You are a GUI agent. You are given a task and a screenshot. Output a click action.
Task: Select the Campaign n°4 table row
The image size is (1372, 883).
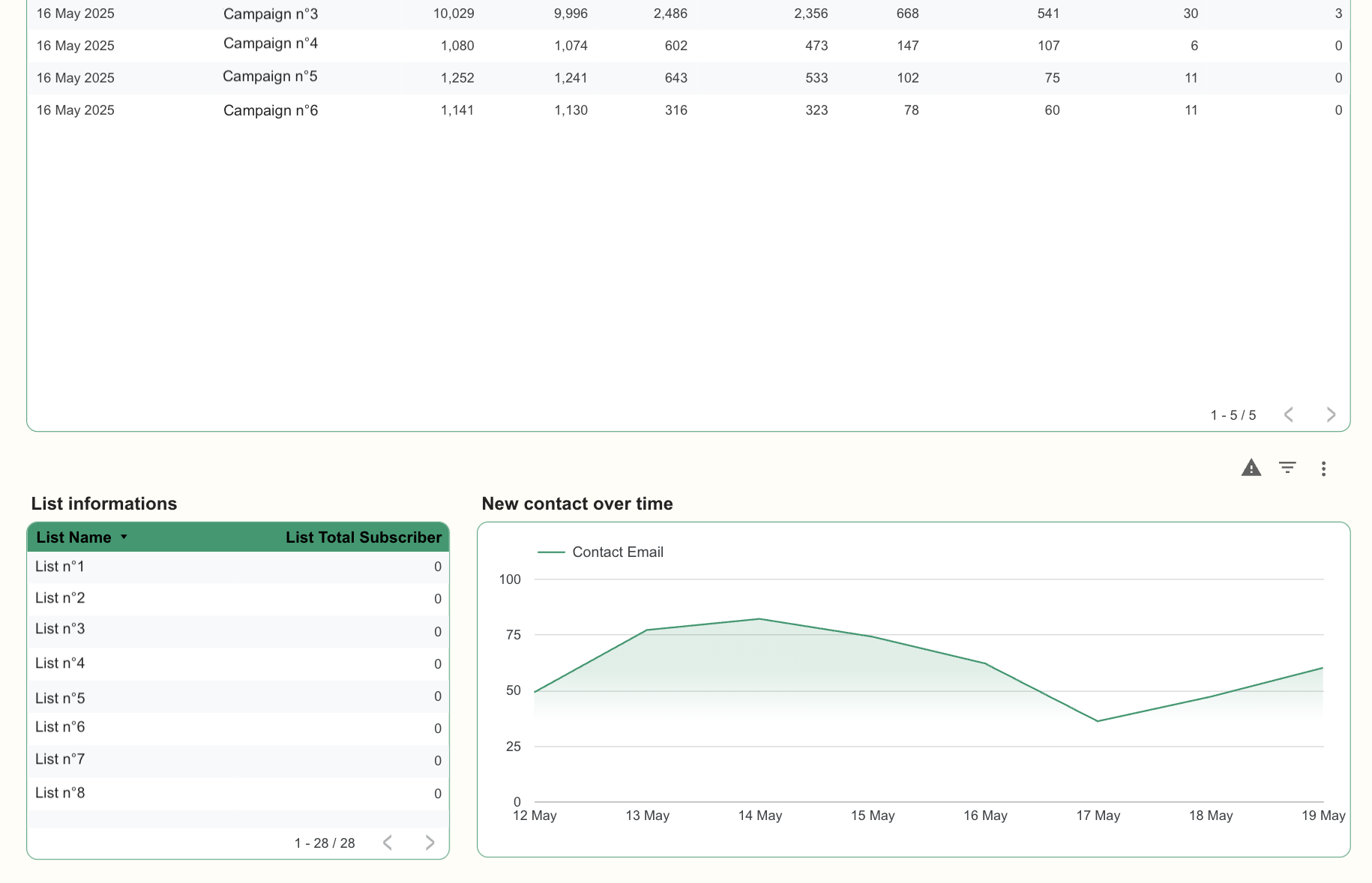point(270,44)
